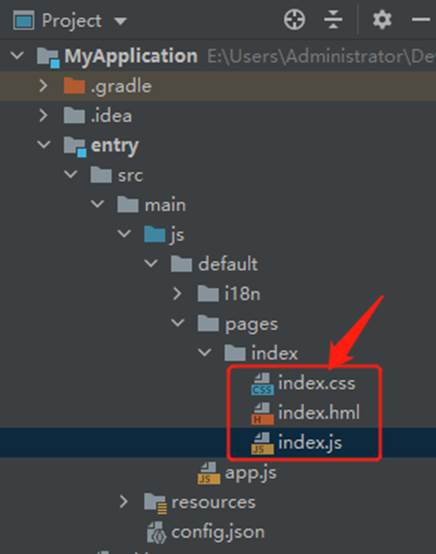Click the Project panel title label
This screenshot has width=436, height=554.
tap(72, 21)
